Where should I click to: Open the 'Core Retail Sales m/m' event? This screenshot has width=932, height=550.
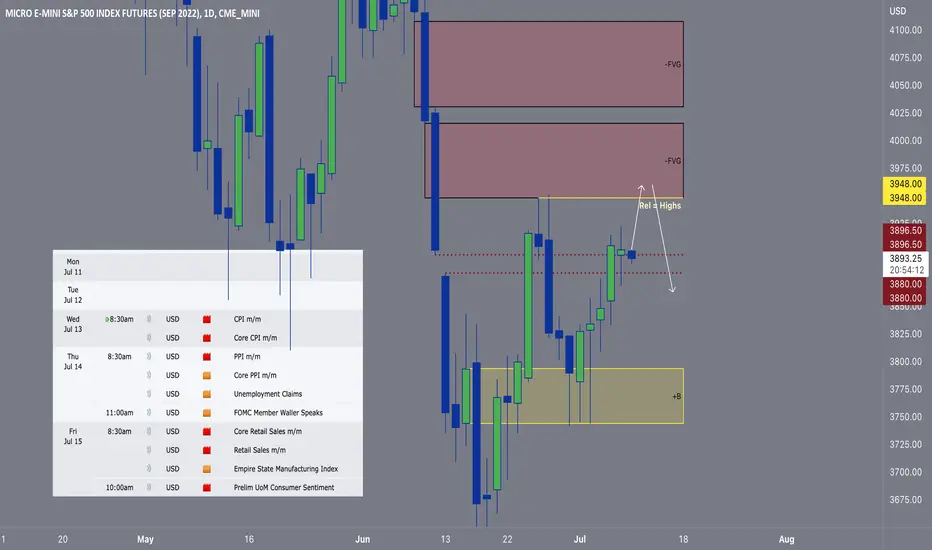click(268, 431)
